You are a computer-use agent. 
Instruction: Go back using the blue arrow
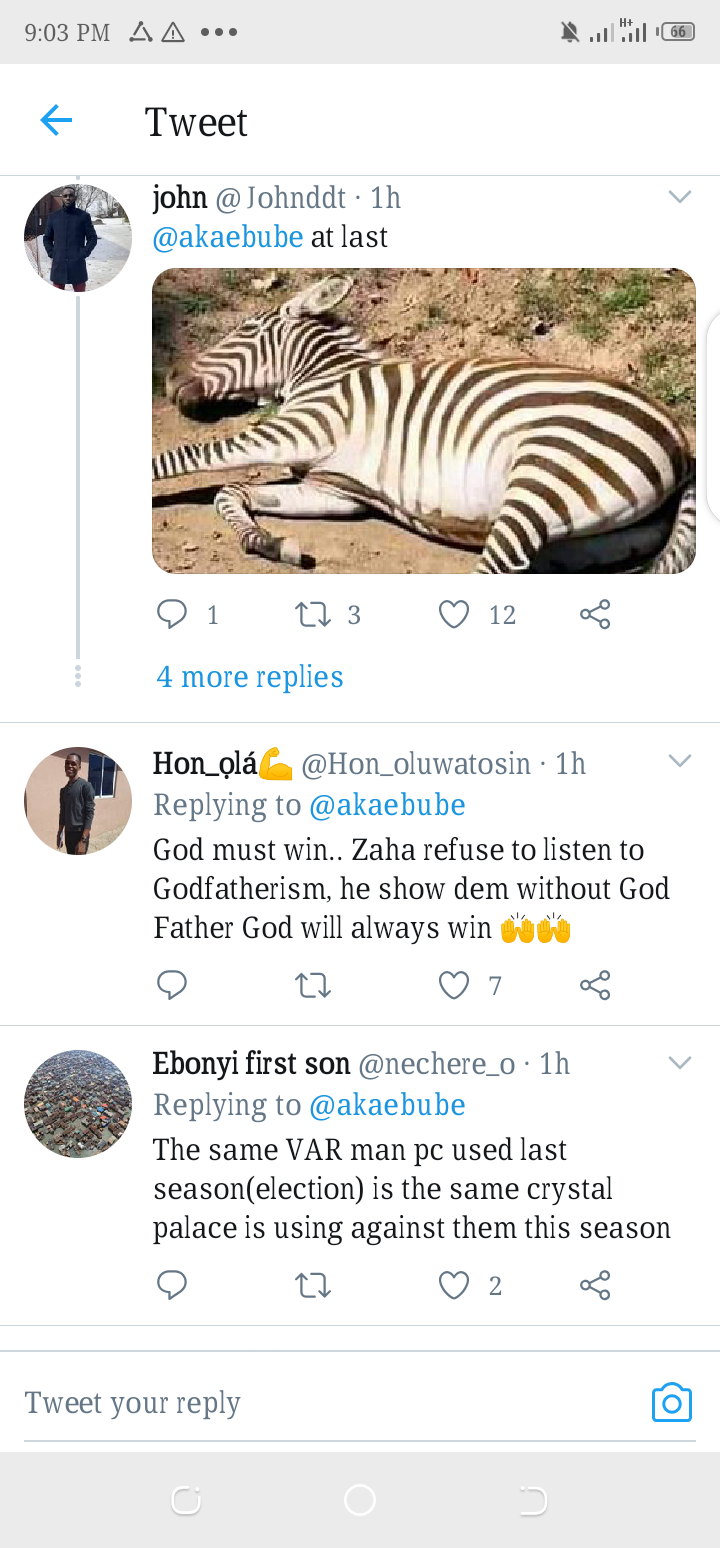(56, 121)
